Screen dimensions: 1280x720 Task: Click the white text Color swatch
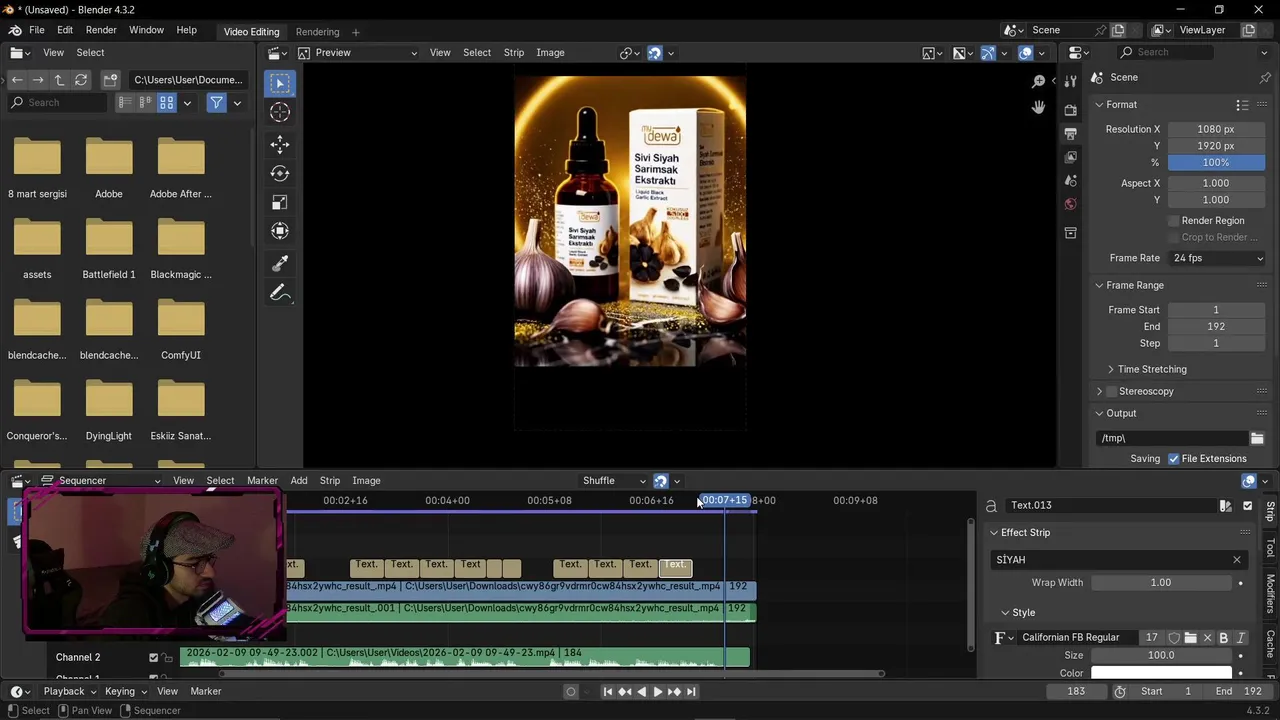(x=1161, y=673)
